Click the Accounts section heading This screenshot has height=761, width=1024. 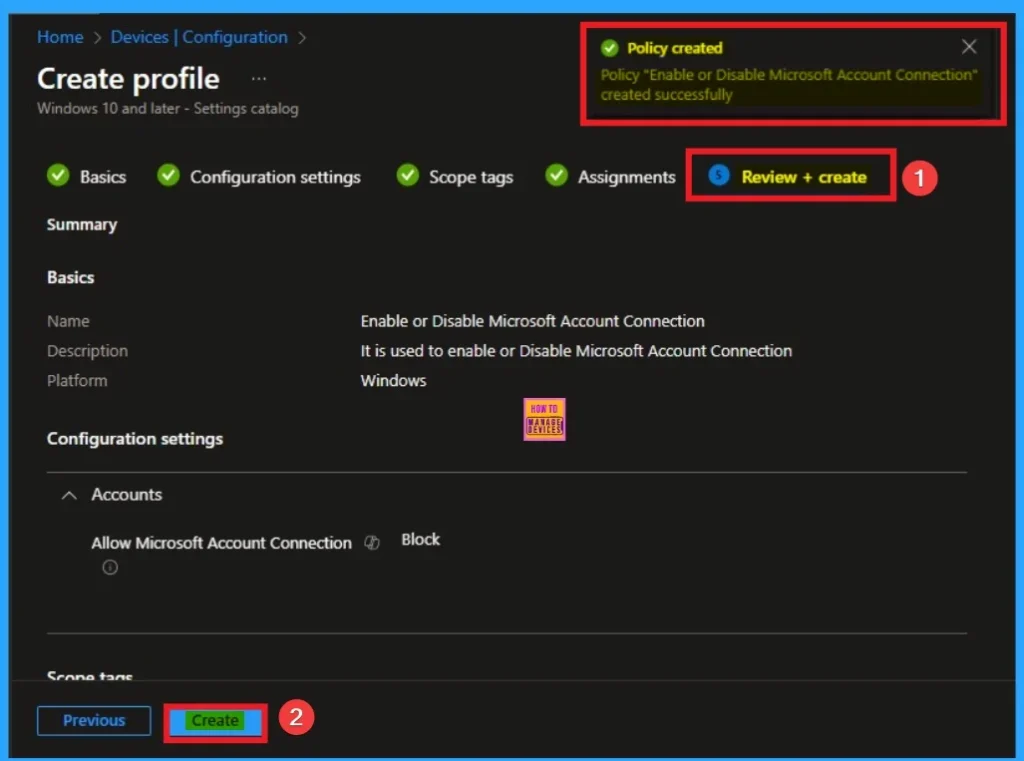127,494
